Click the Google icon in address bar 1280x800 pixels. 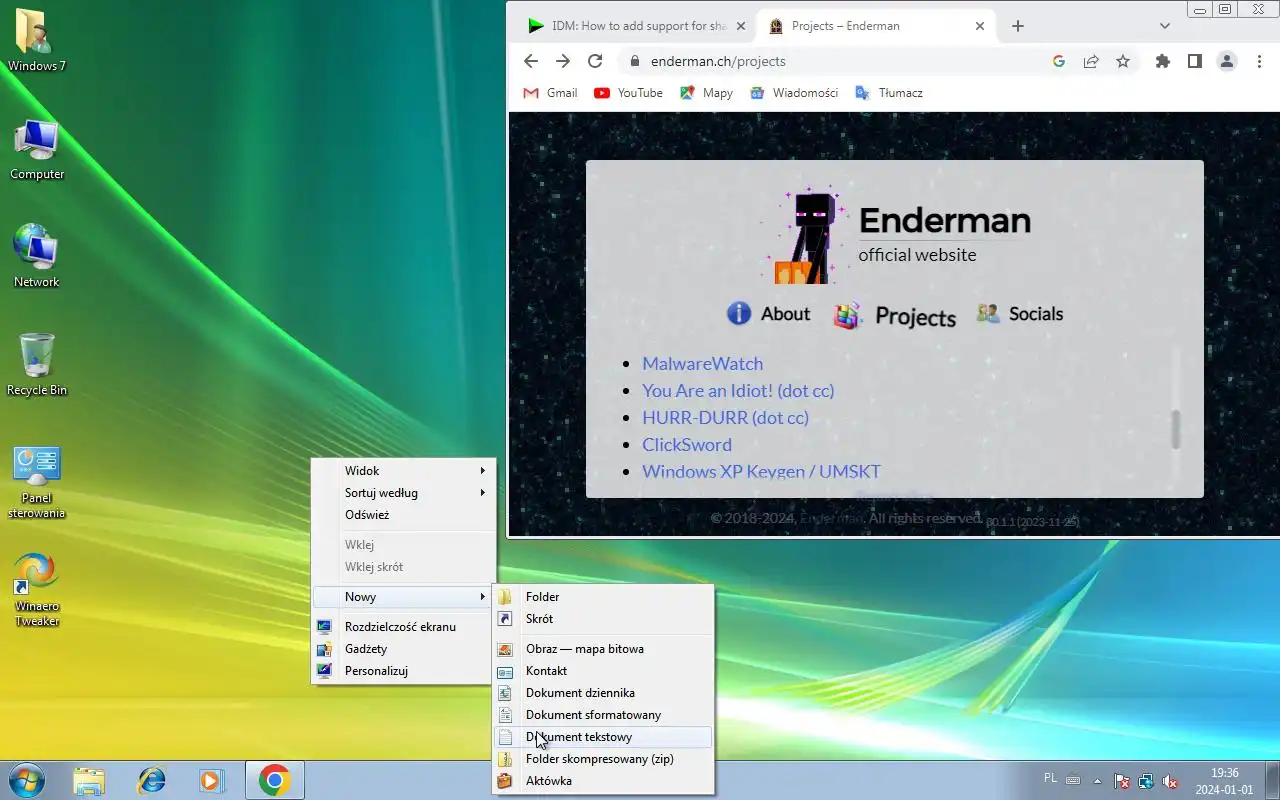click(x=1059, y=61)
